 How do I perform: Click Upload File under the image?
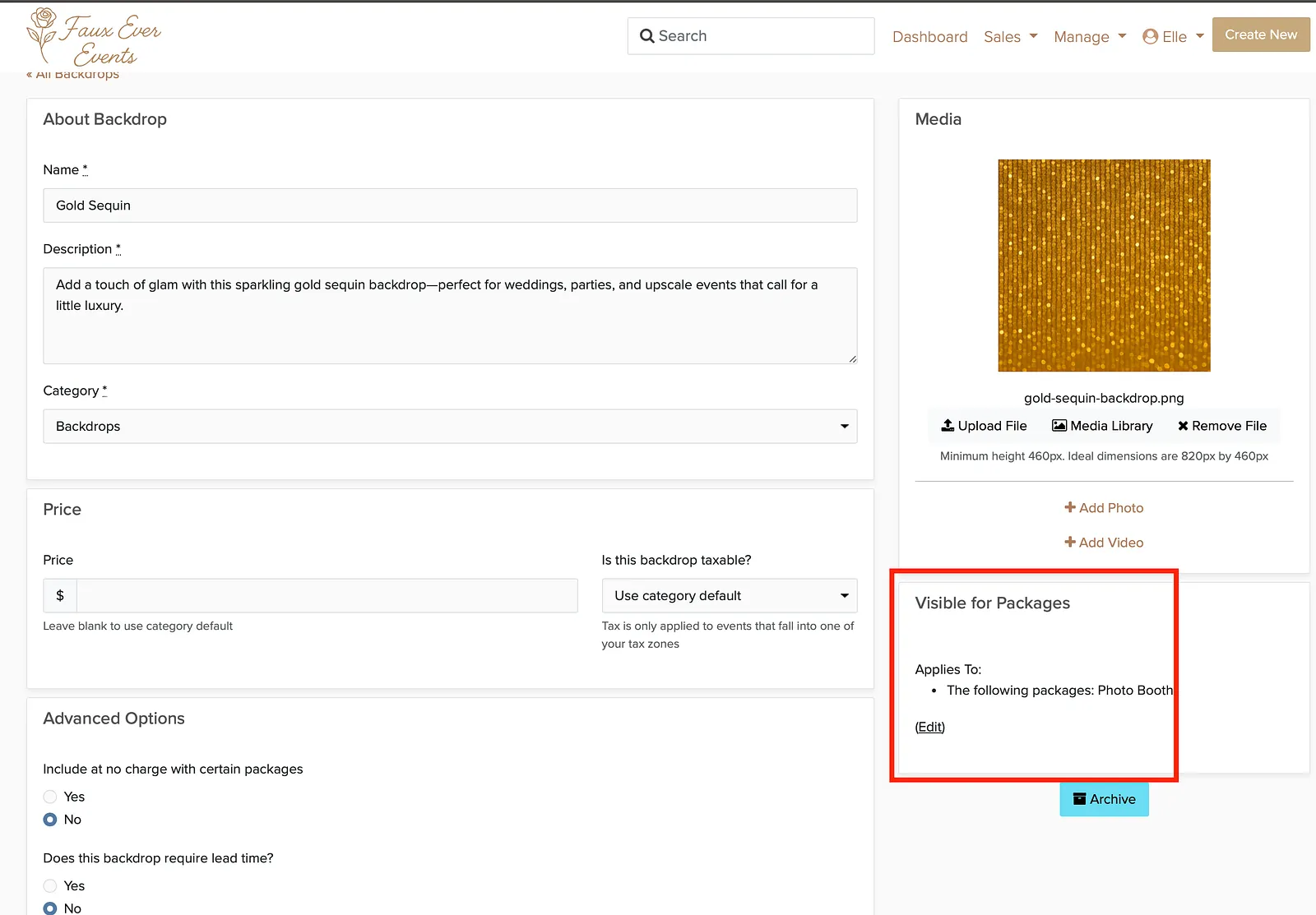984,426
